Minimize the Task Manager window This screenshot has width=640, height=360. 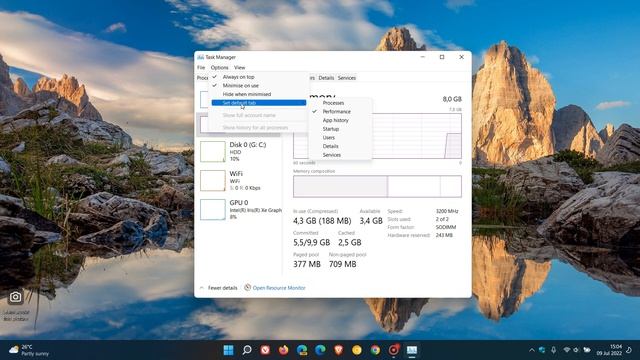[x=423, y=57]
